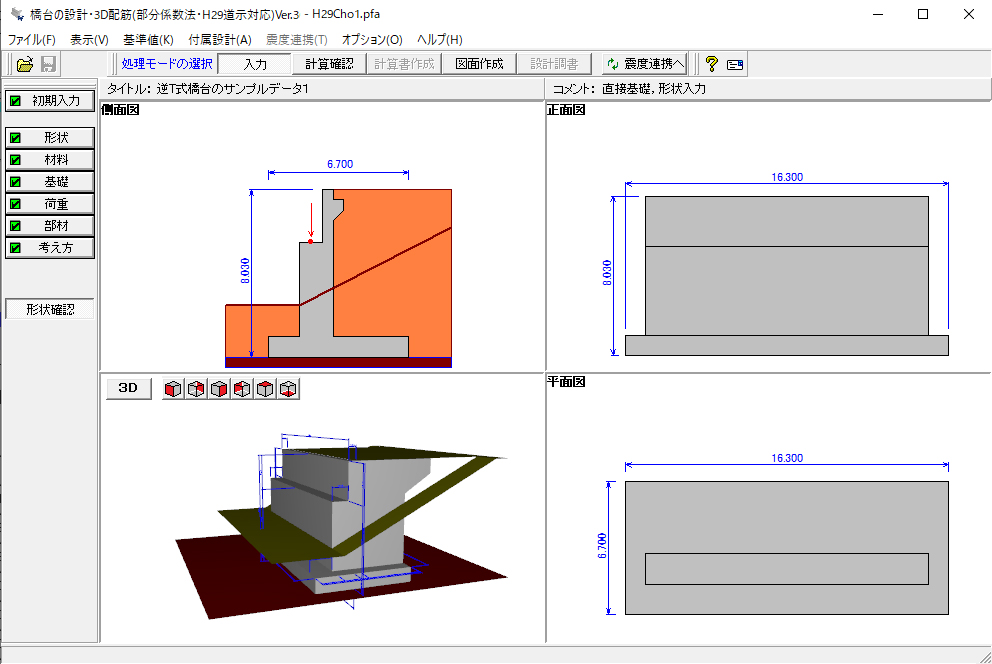Open the 考え方 input section
This screenshot has height=664, width=992.
pos(50,247)
